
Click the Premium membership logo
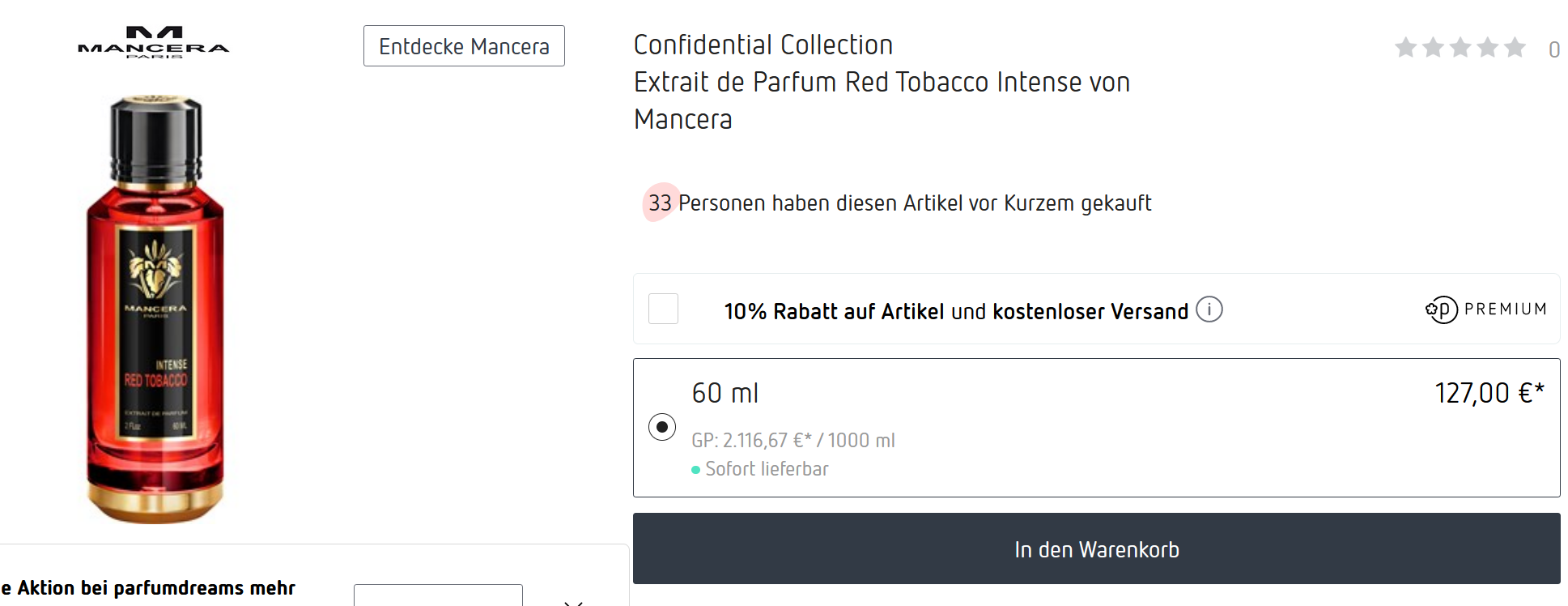[1486, 309]
